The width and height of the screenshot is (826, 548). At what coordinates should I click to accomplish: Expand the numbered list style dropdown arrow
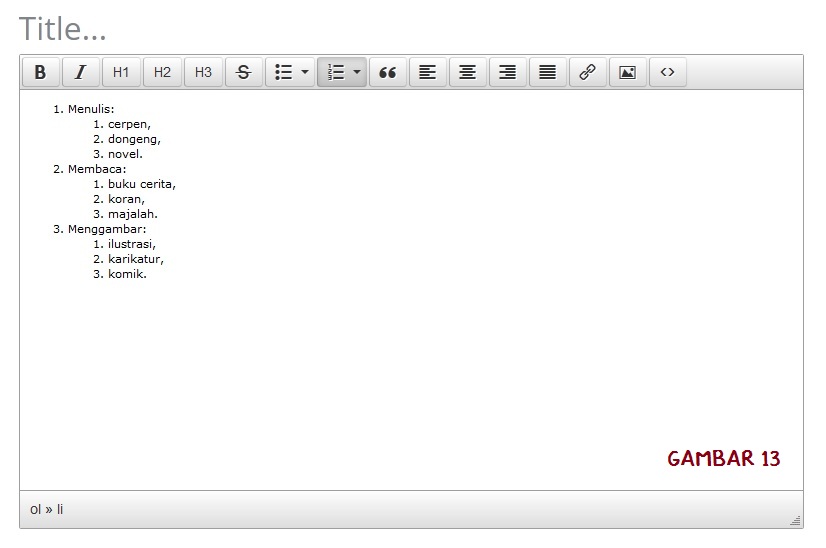click(x=357, y=72)
